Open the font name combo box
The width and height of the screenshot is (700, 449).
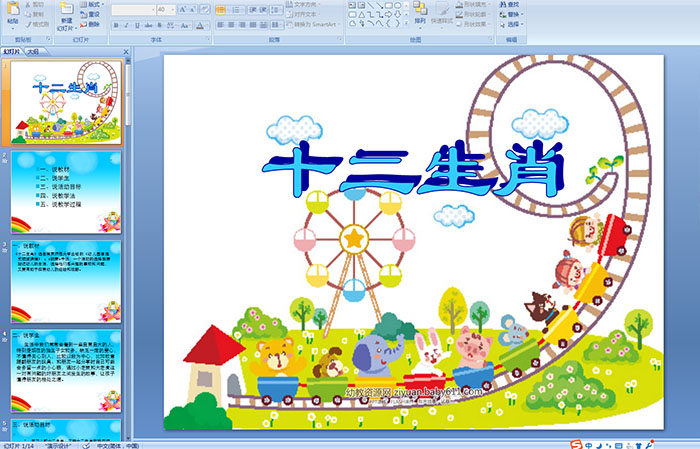point(133,10)
